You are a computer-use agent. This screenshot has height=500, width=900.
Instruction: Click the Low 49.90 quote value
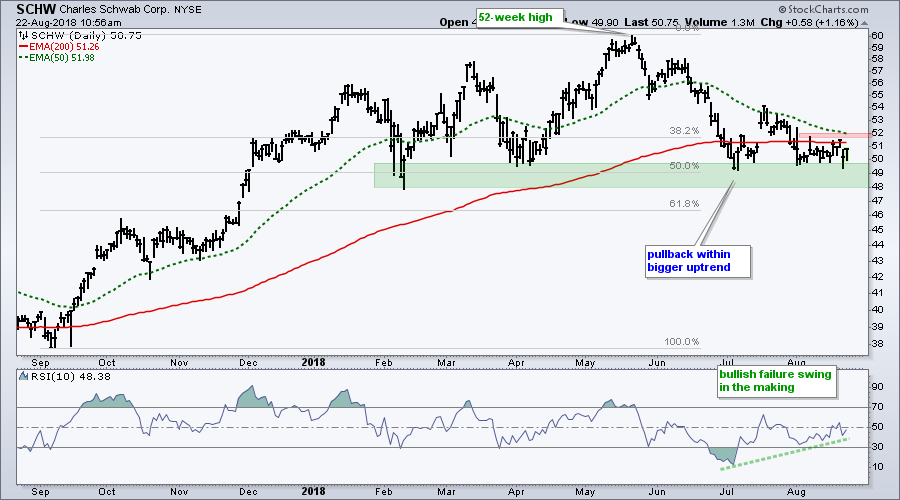coord(592,22)
